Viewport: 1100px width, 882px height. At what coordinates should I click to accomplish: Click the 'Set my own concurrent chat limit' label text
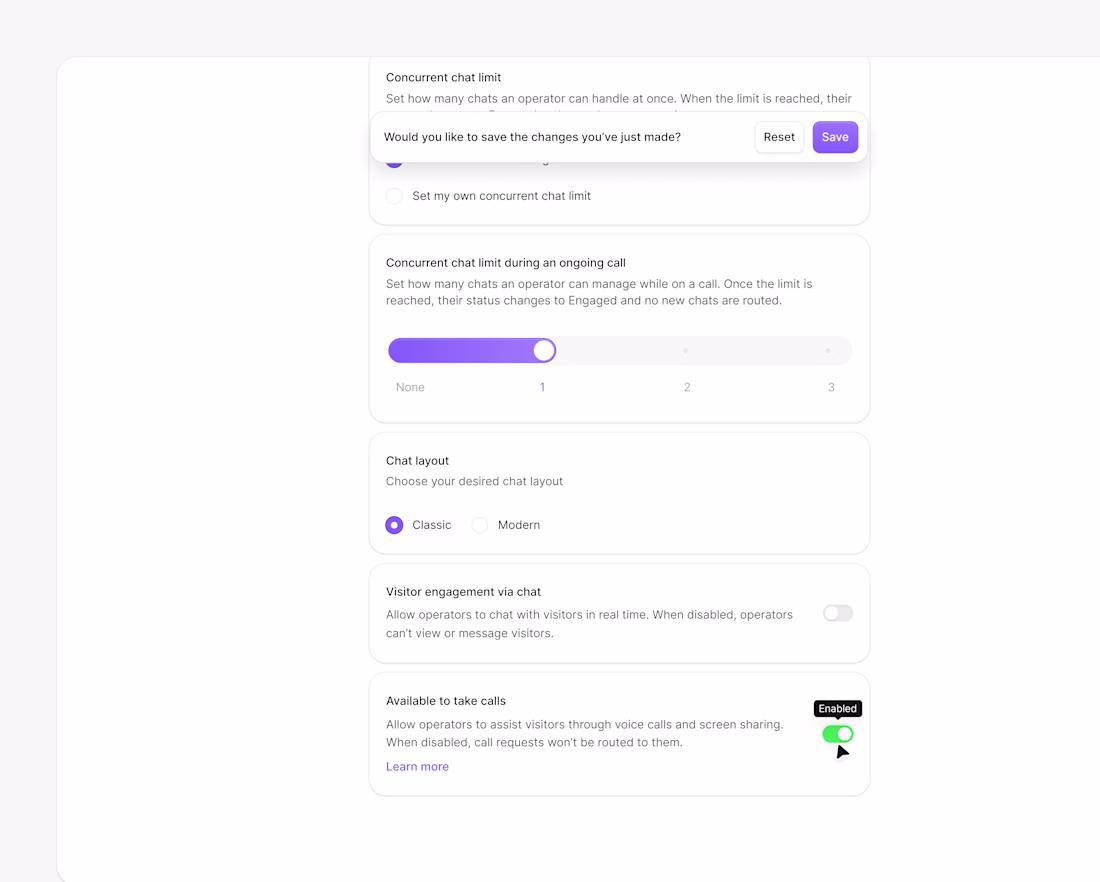pos(501,196)
